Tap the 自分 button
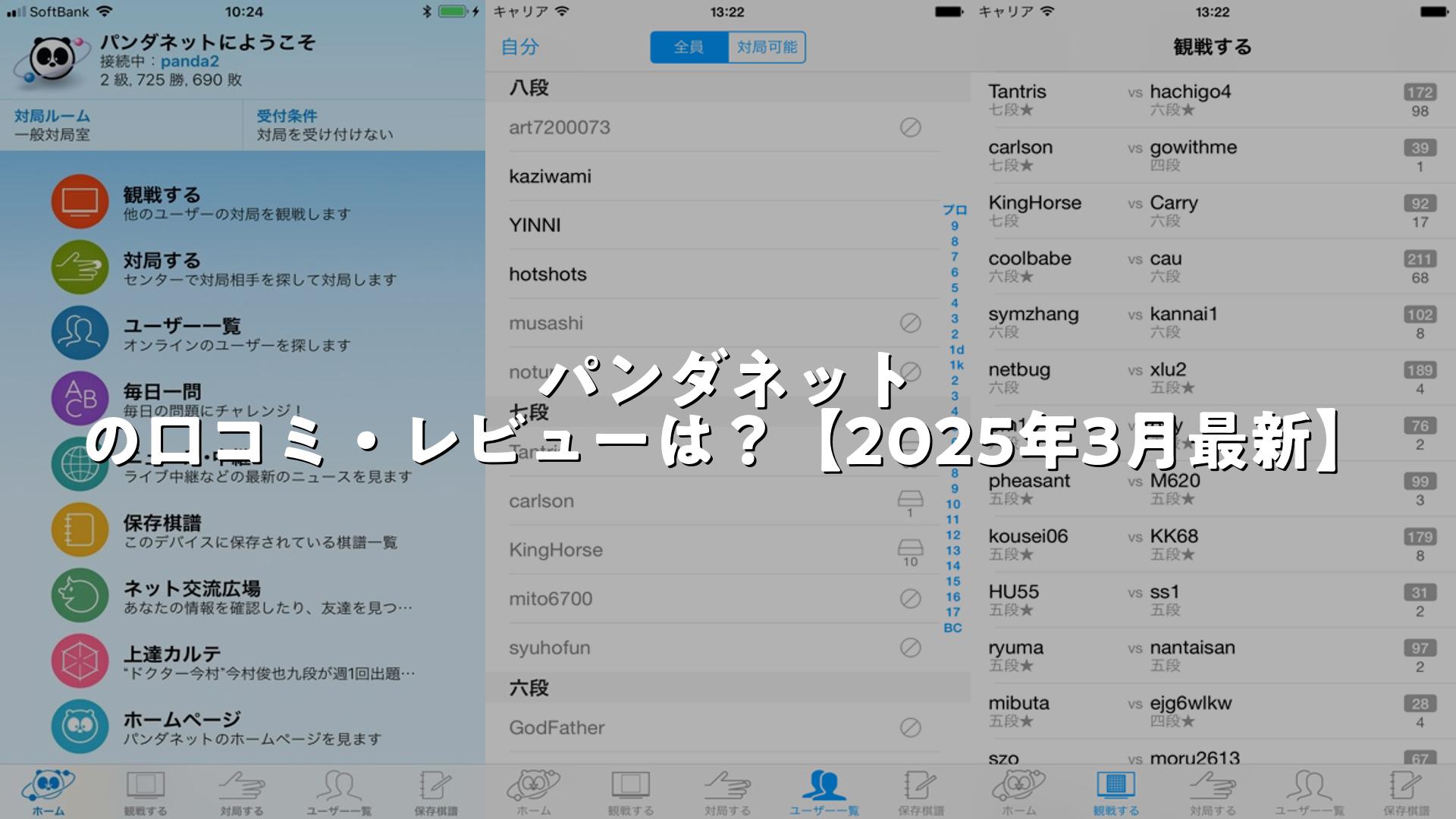1456x819 pixels. pos(519,47)
